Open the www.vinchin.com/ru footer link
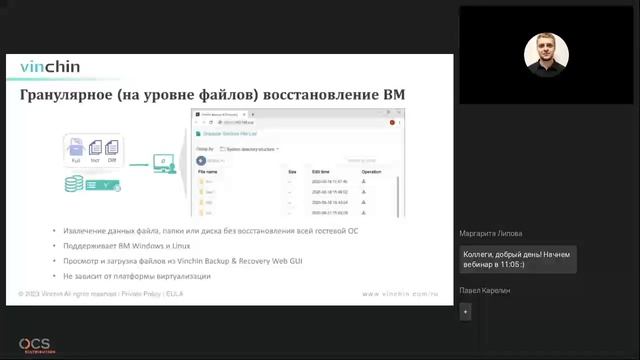The height and width of the screenshot is (360, 640). tap(400, 293)
